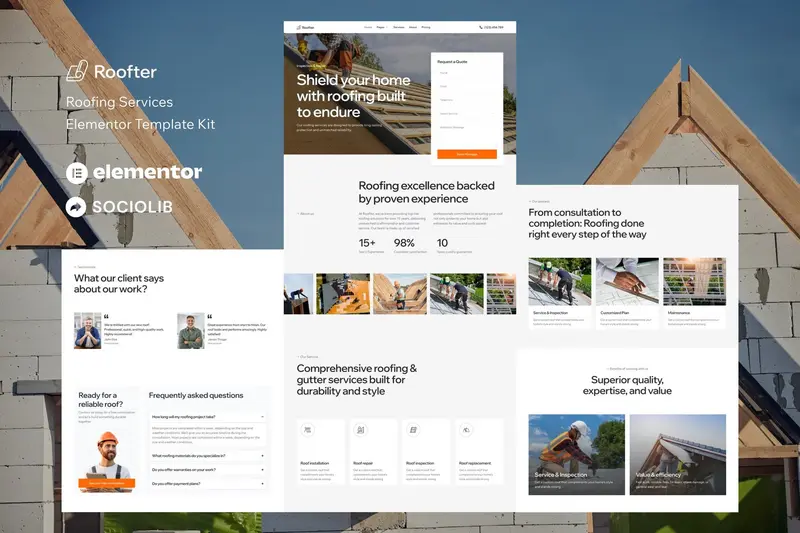Click the Elementor round E logo icon
This screenshot has width=800, height=533.
coord(77,173)
